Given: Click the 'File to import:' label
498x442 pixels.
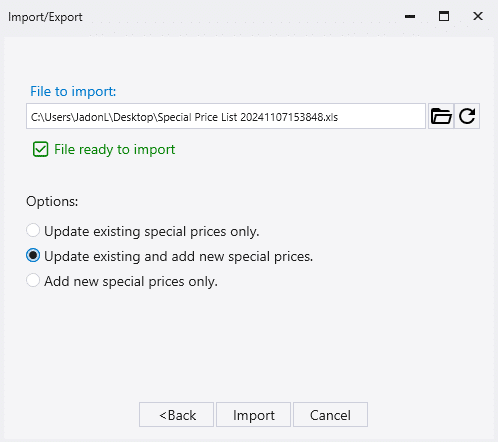Looking at the screenshot, I should coord(73,91).
